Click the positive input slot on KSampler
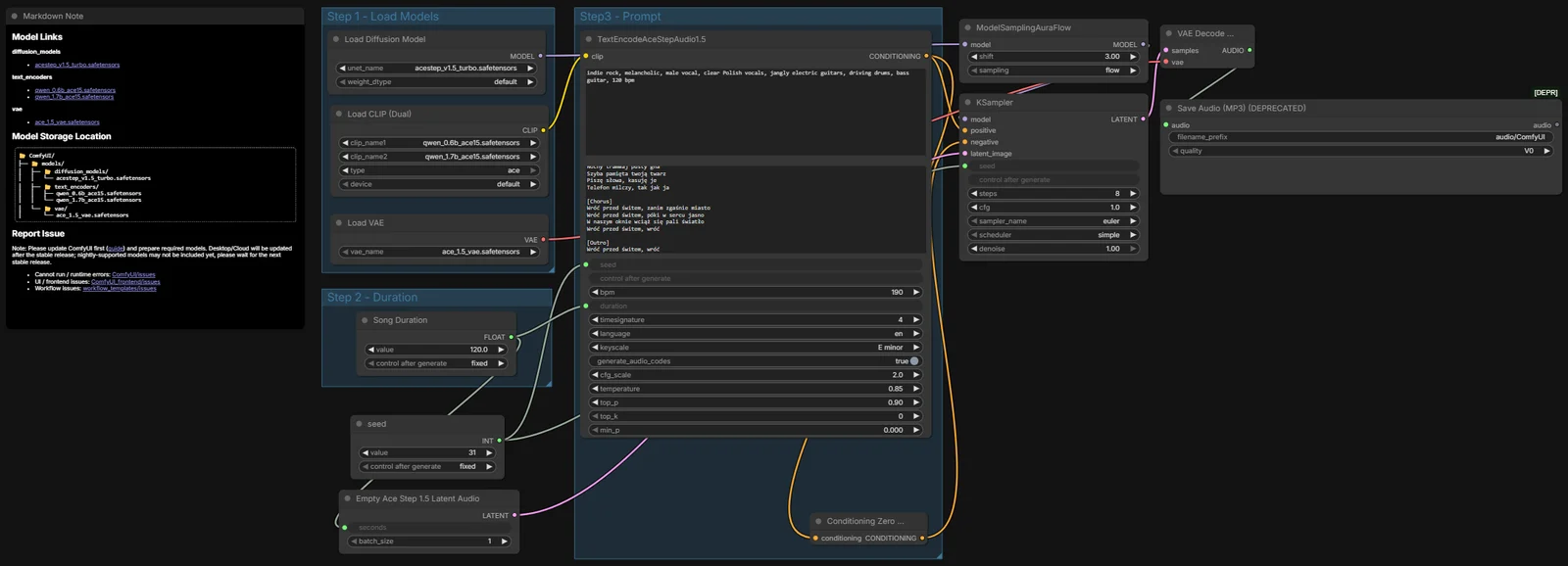This screenshot has height=566, width=1568. [964, 130]
